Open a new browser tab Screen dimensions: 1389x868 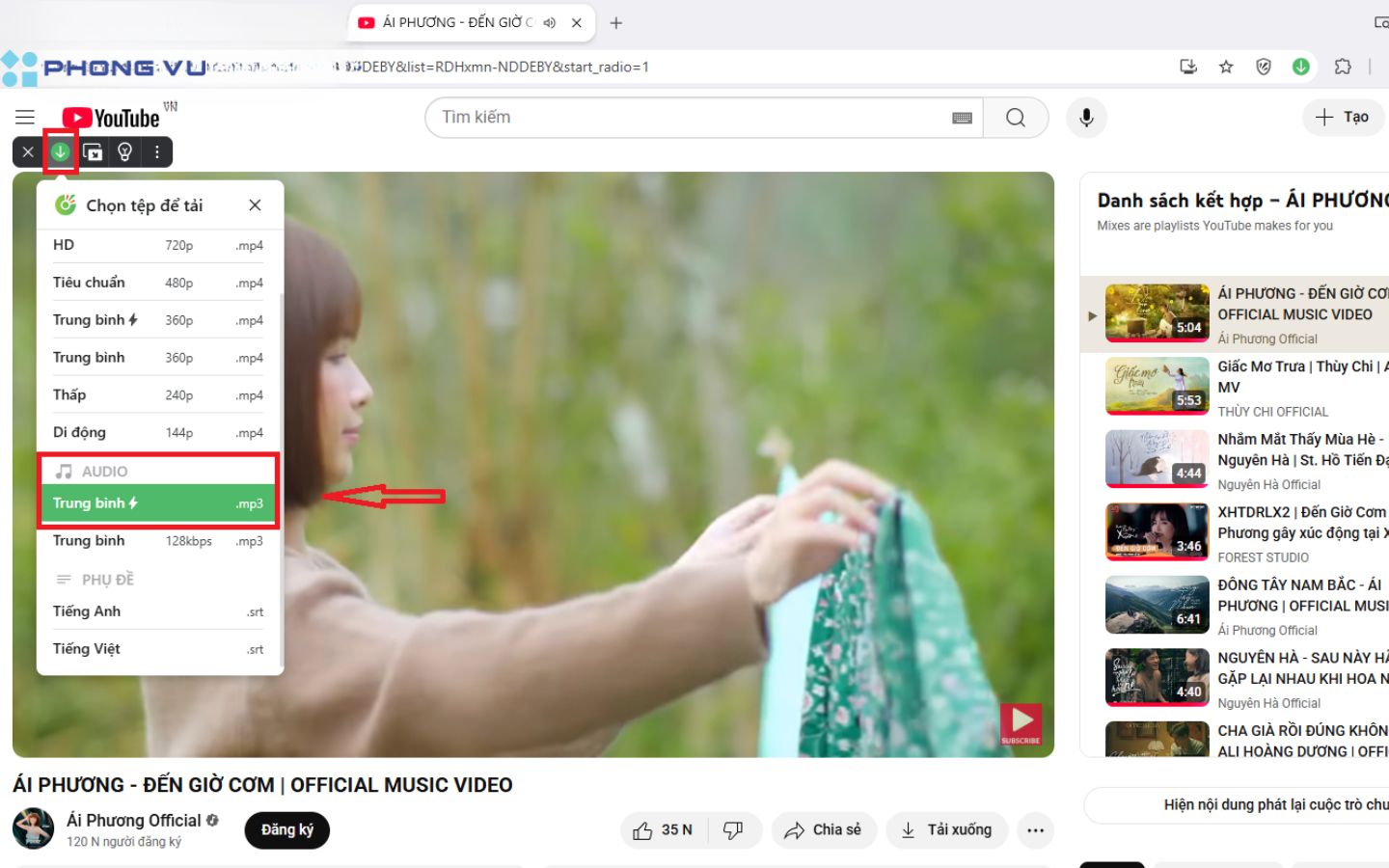tap(615, 22)
